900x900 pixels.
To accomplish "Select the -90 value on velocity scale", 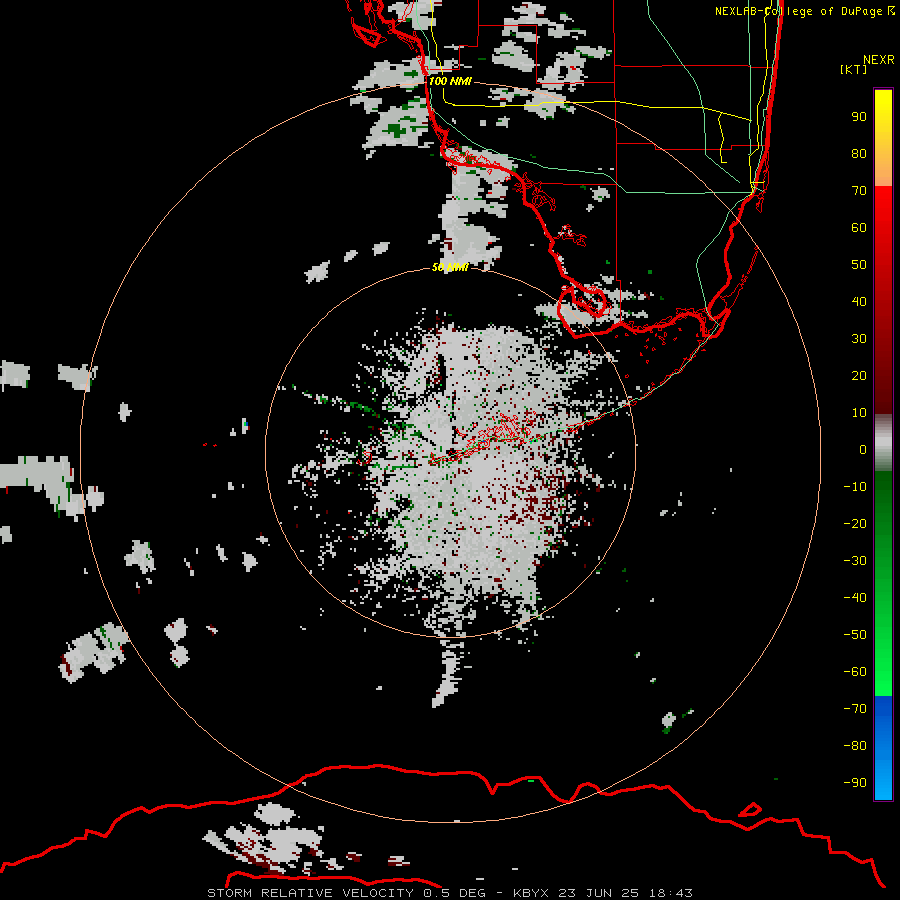I will click(855, 783).
